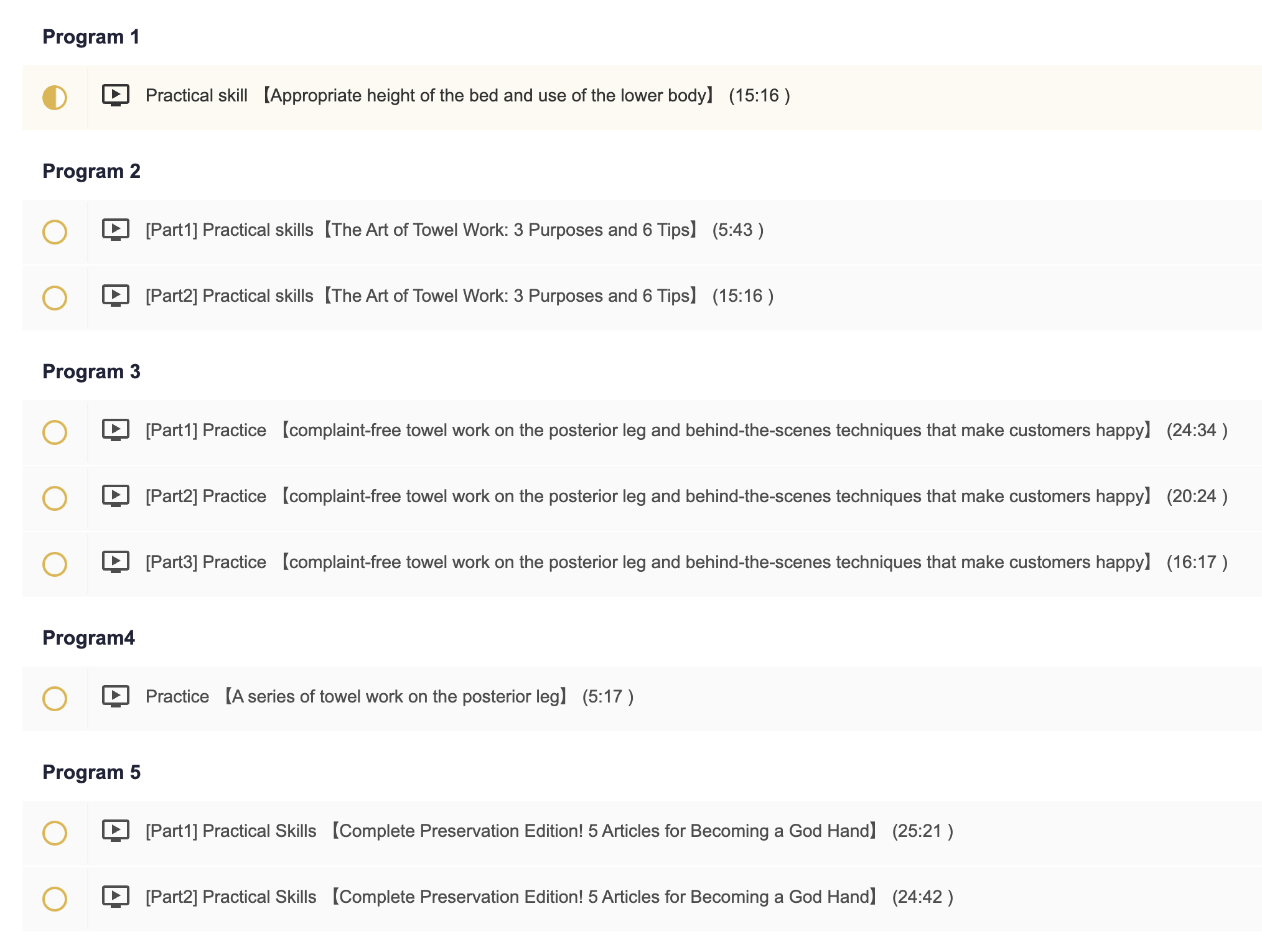Screen dimensions: 1262x952
Task: Click video icon of the 24:34 posterior leg lesson
Action: point(116,431)
